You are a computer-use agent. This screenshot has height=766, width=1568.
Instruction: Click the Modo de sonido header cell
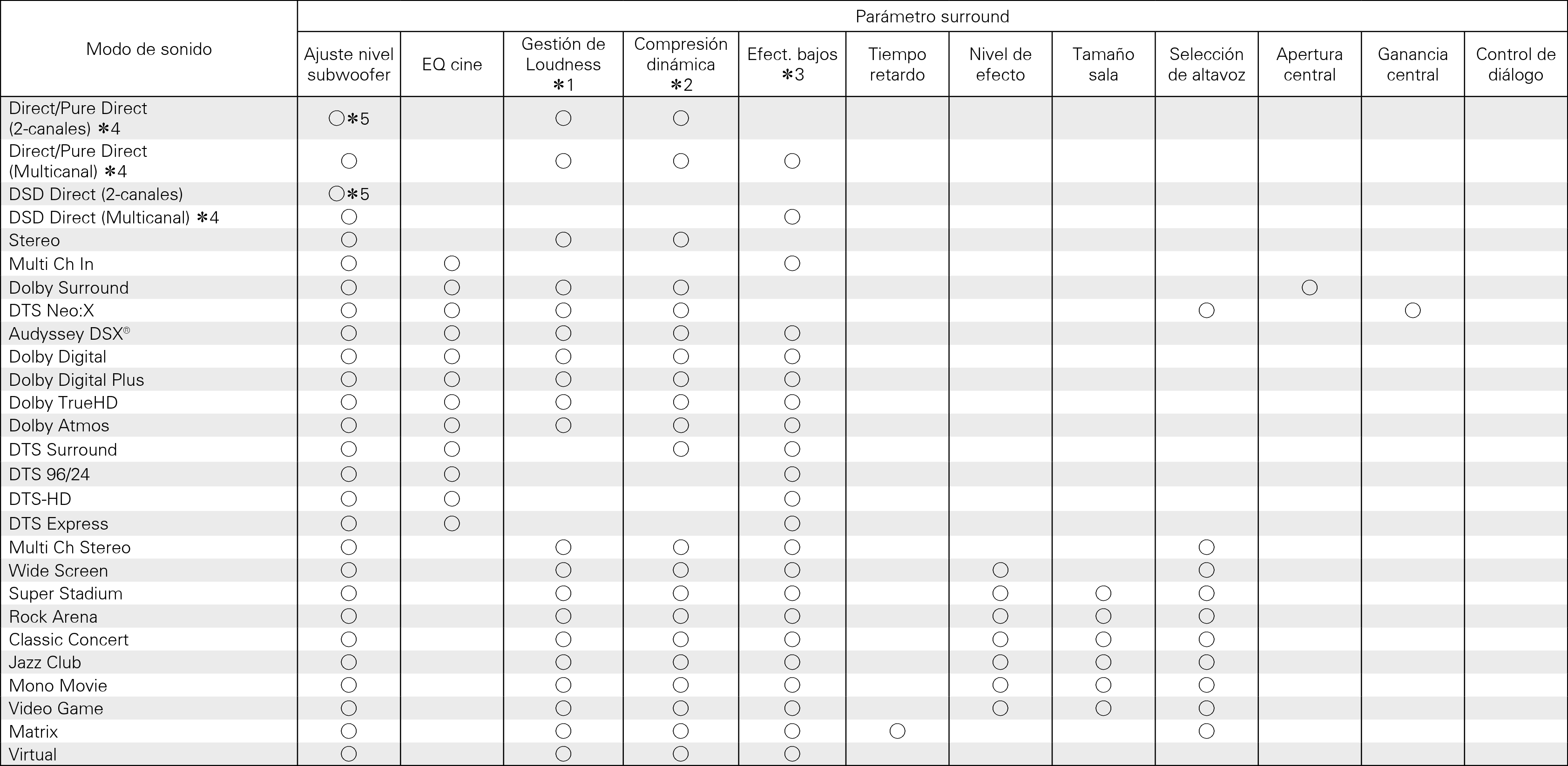(x=149, y=49)
